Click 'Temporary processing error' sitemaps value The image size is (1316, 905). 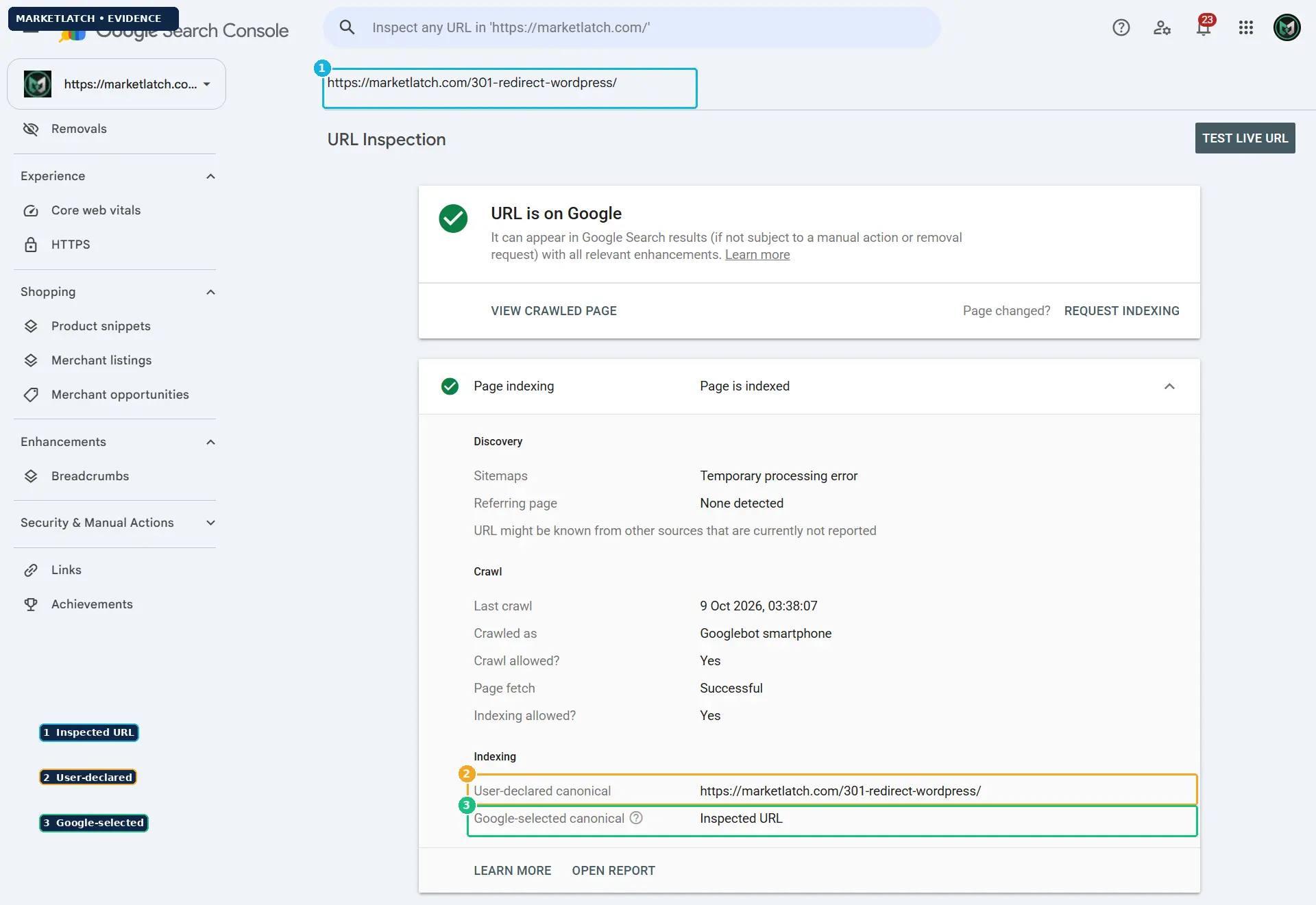pyautogui.click(x=779, y=476)
